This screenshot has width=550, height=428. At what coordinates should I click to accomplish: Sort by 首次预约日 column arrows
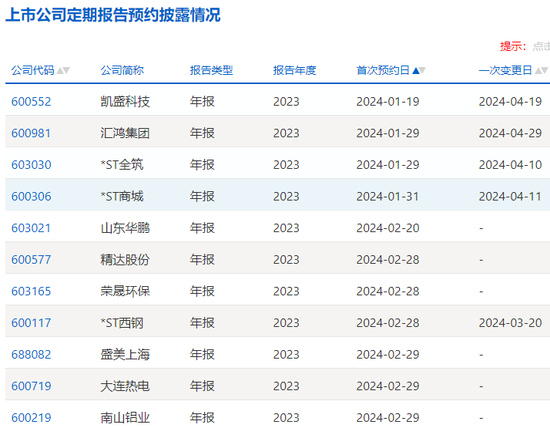(x=419, y=71)
